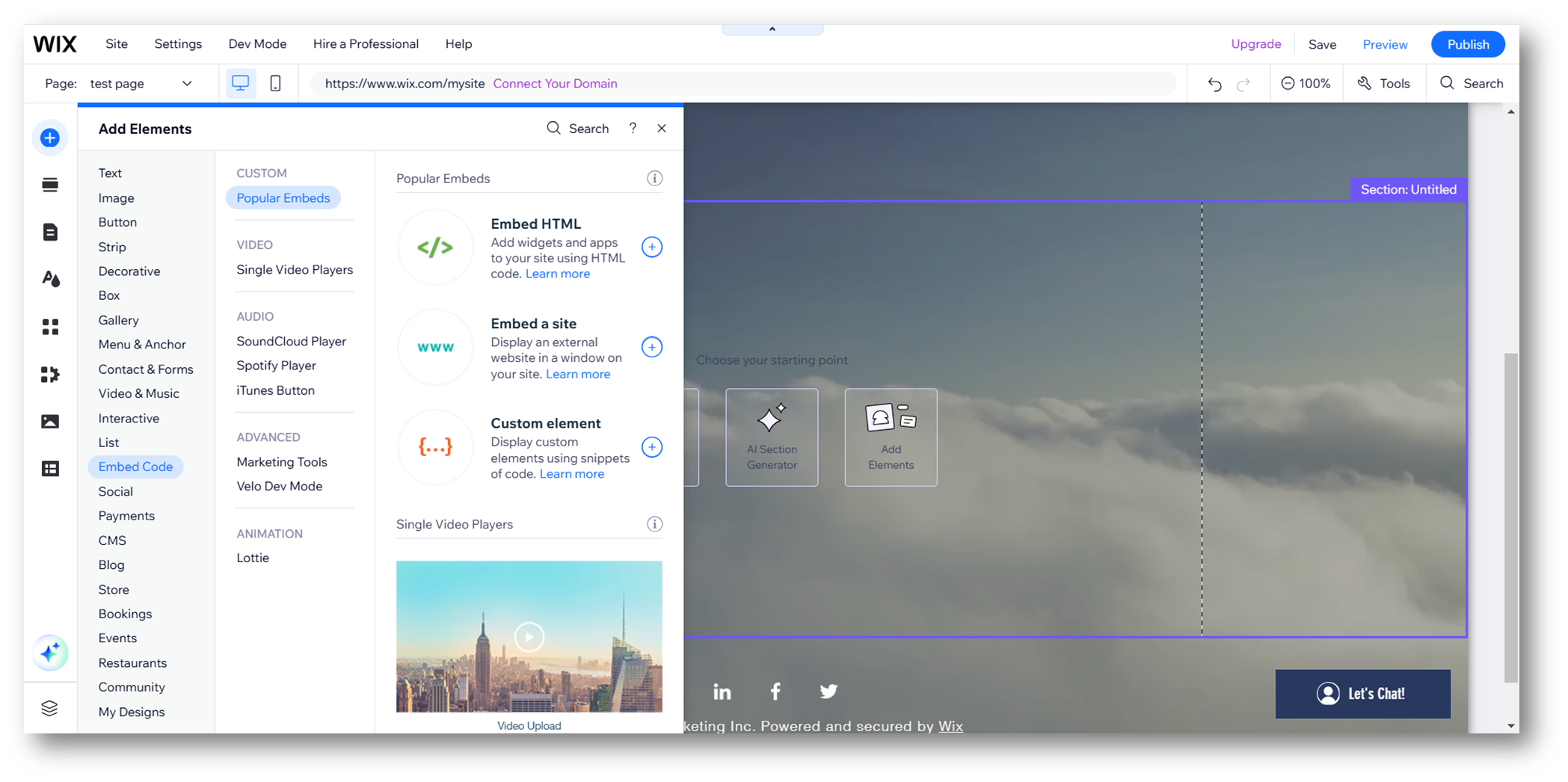1568x782 pixels.
Task: Open the App Market puzzle-piece icon
Action: 50,375
